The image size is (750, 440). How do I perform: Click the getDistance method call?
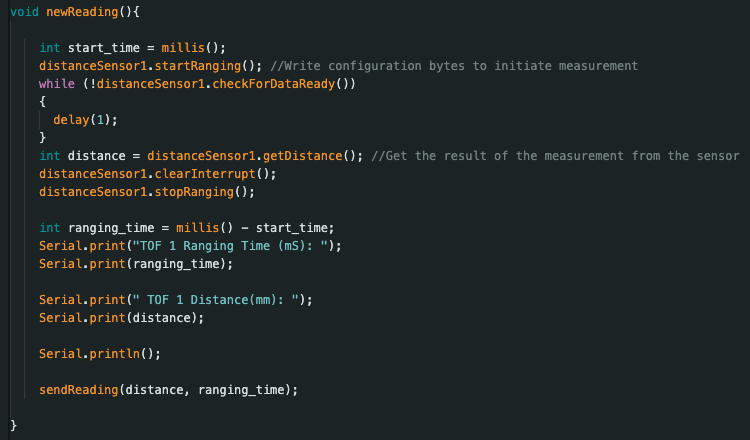302,156
